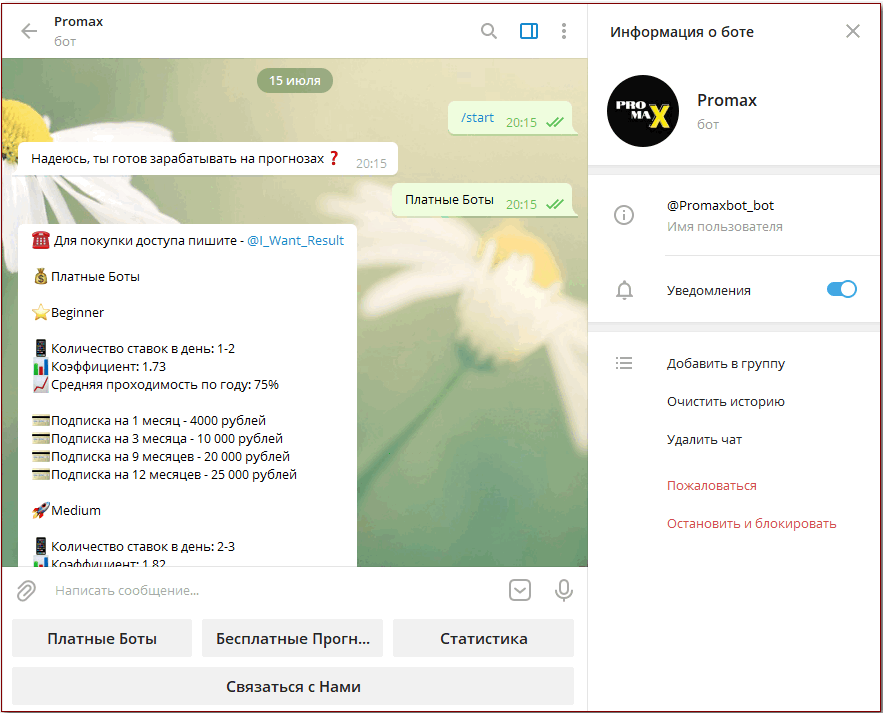Attach a file with the paperclip
This screenshot has width=883, height=713.
(25, 590)
